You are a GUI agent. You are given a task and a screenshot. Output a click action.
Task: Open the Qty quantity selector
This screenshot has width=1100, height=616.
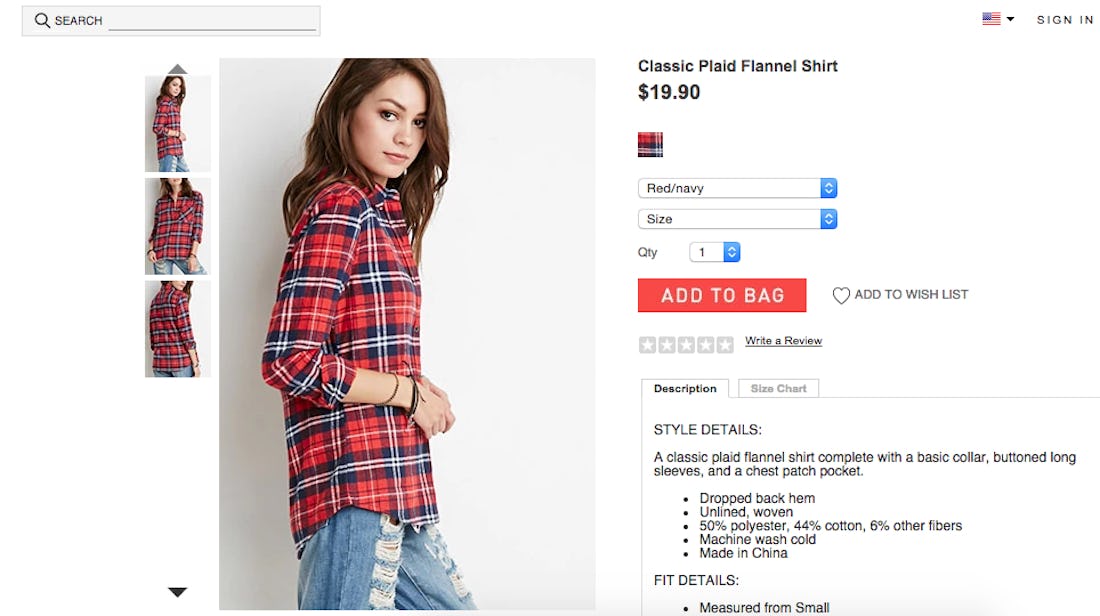tap(715, 253)
